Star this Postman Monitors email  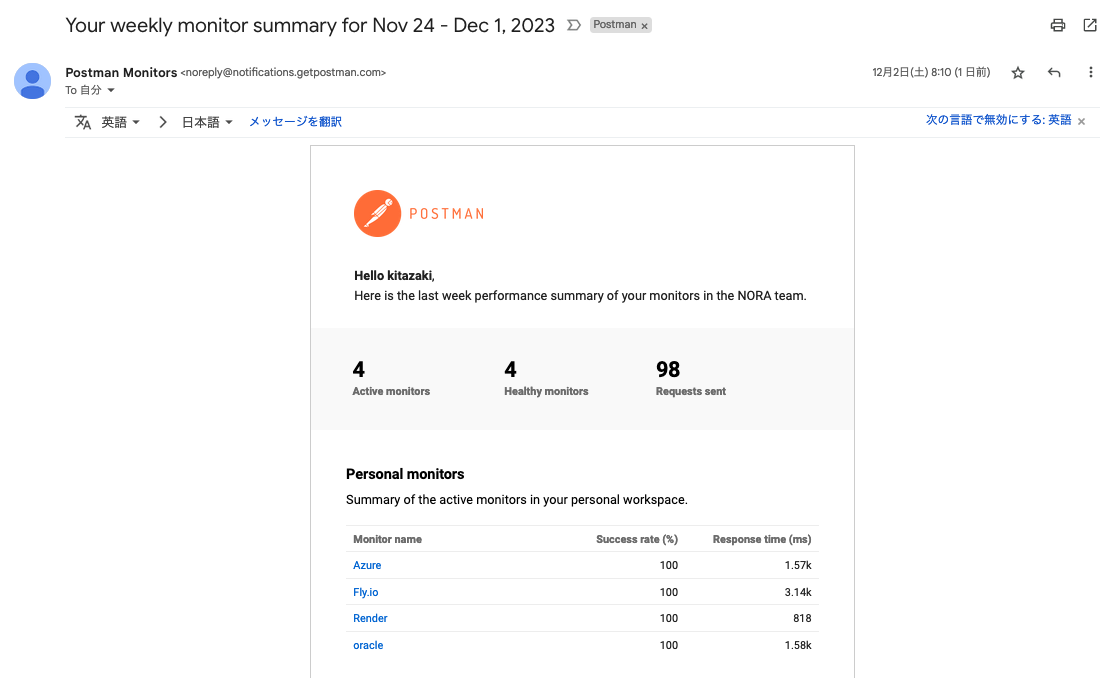(1018, 73)
